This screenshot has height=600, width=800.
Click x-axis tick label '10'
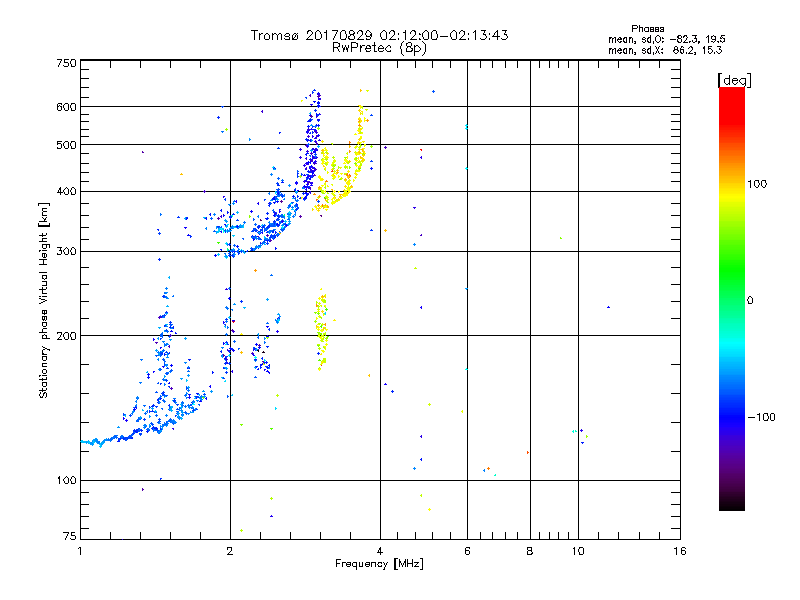578,551
